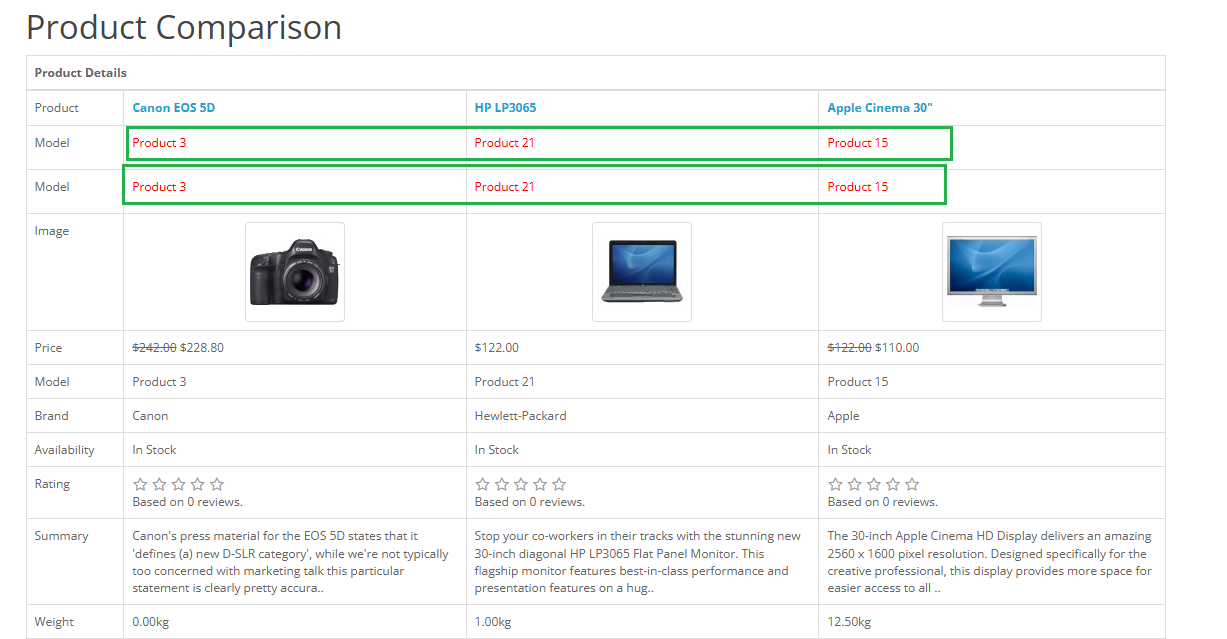
Task: Click the Apple Cinema sale price $110.00
Action: (896, 348)
